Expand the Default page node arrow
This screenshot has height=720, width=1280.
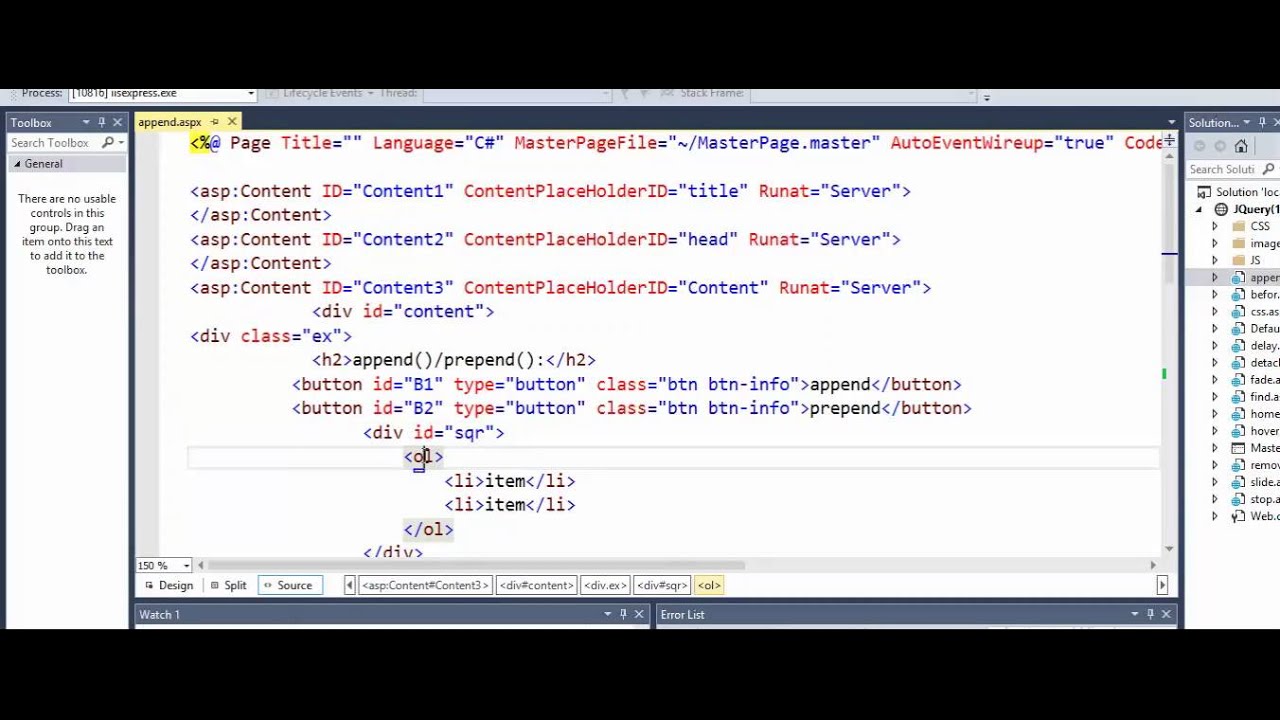point(1215,329)
